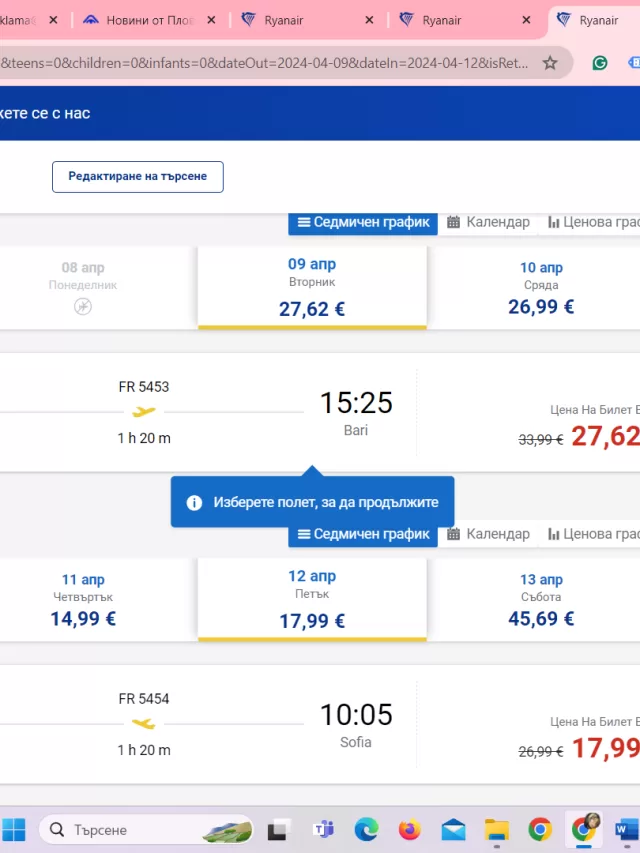Bookmark this page with the star icon
This screenshot has width=640, height=853.
click(x=550, y=63)
